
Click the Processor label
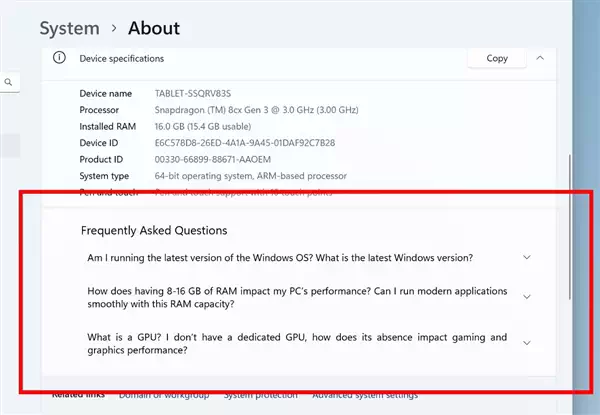(x=99, y=110)
